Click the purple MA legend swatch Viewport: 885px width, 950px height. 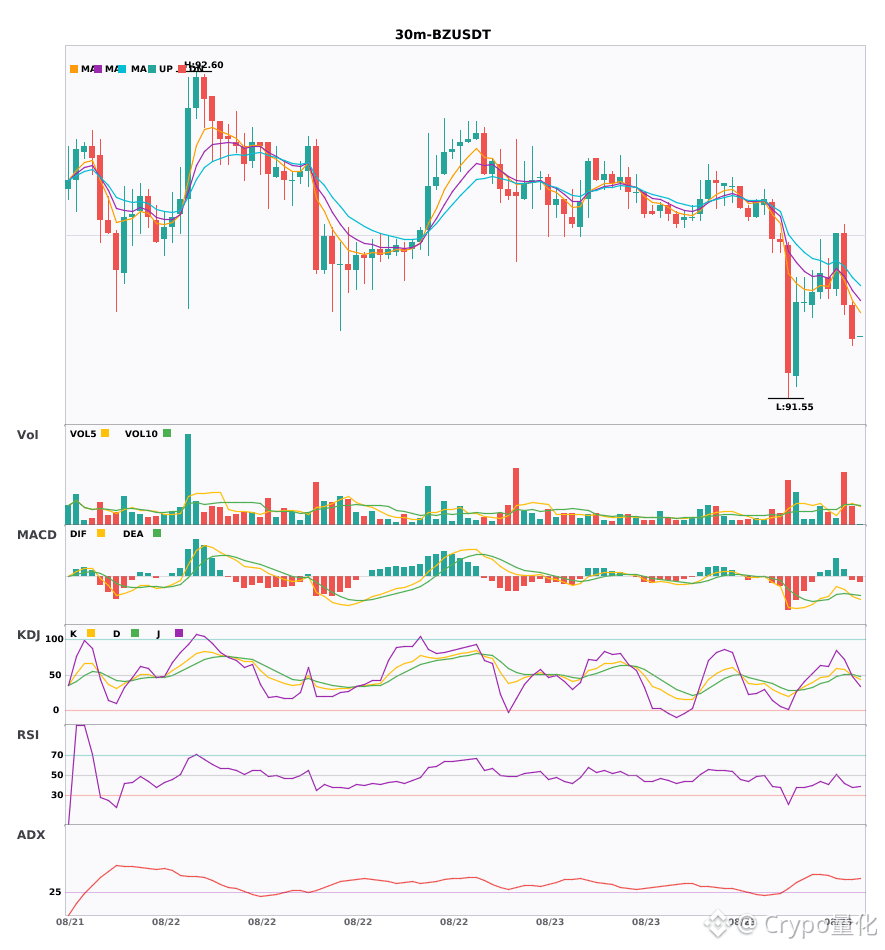pyautogui.click(x=98, y=69)
